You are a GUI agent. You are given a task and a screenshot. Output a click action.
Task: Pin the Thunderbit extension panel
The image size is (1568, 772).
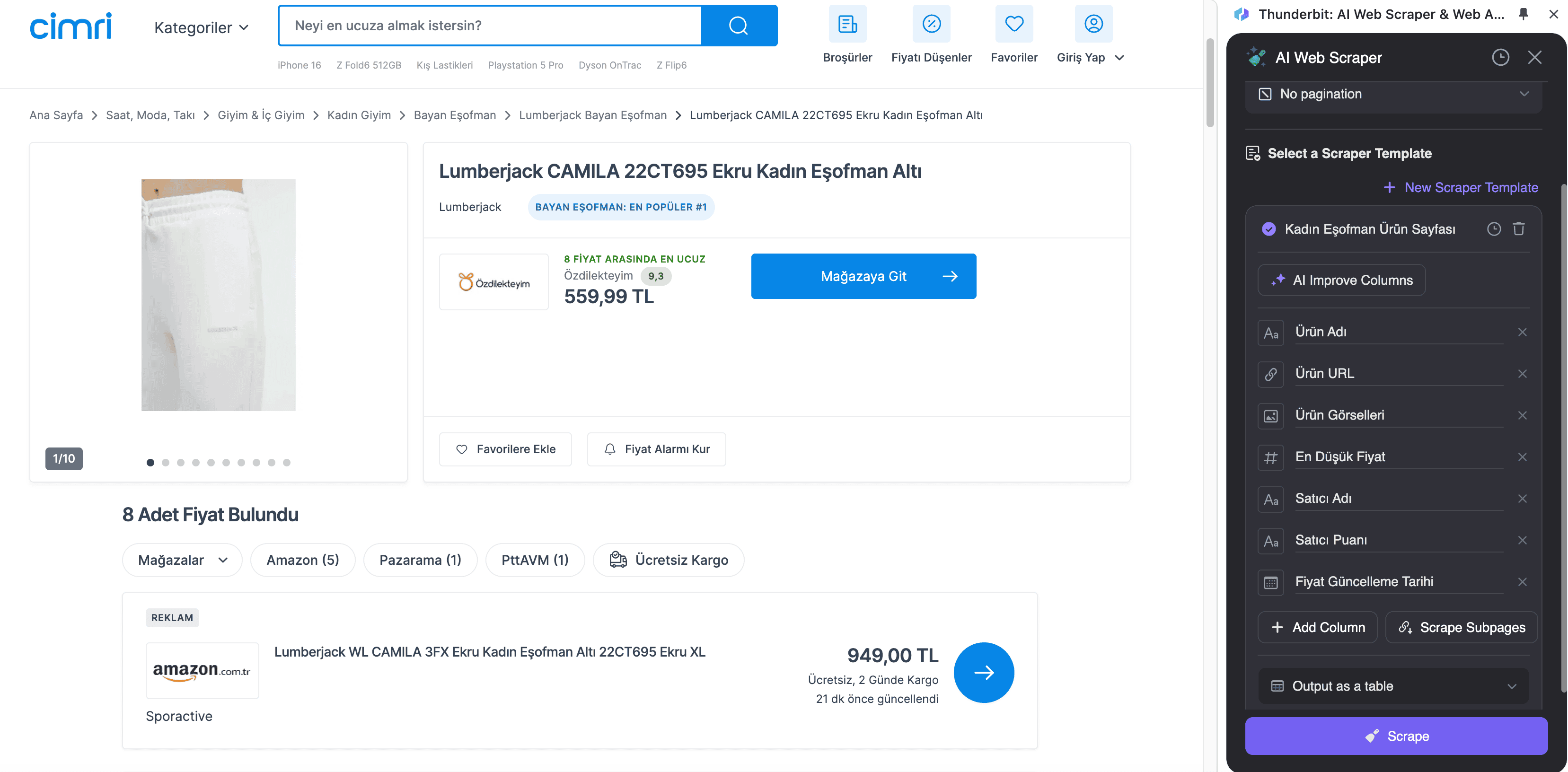click(x=1523, y=14)
